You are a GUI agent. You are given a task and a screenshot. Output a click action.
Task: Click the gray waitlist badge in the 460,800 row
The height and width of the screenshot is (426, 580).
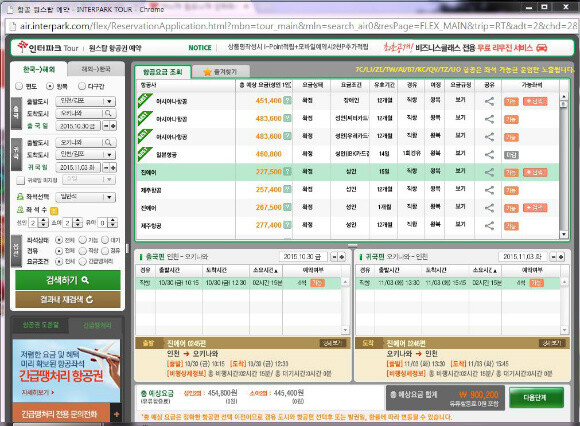tap(511, 155)
